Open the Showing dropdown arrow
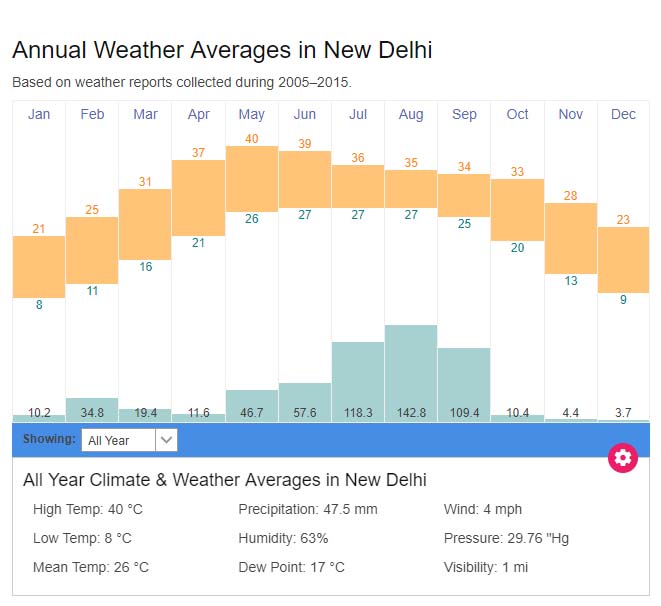661x606 pixels. 167,440
